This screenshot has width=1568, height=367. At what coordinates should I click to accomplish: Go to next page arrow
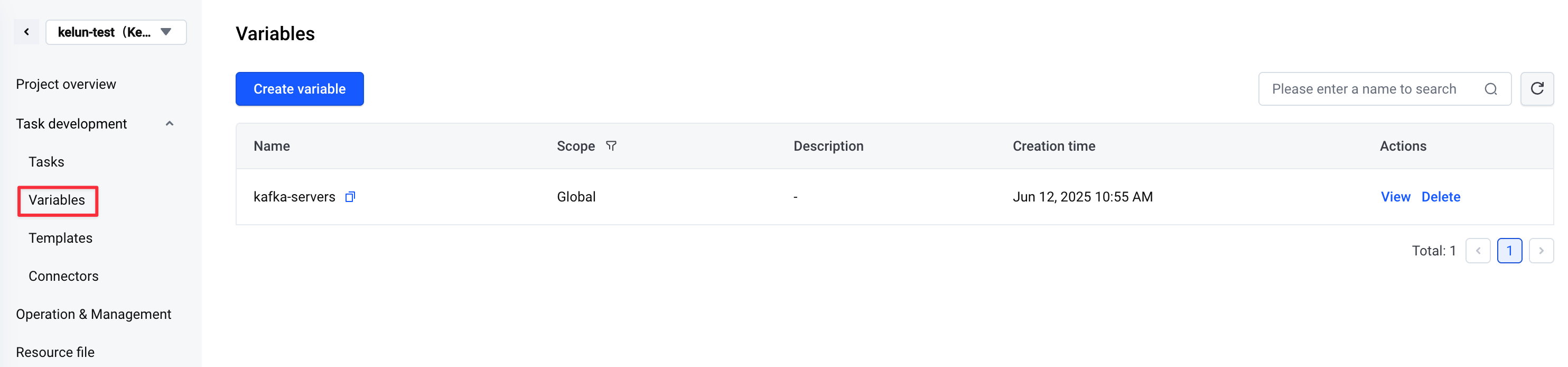pos(1541,251)
